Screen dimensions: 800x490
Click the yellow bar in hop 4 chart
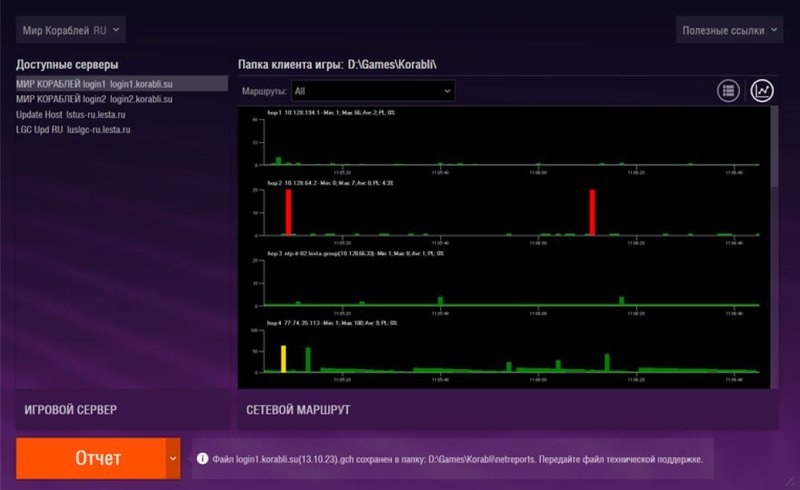(284, 358)
